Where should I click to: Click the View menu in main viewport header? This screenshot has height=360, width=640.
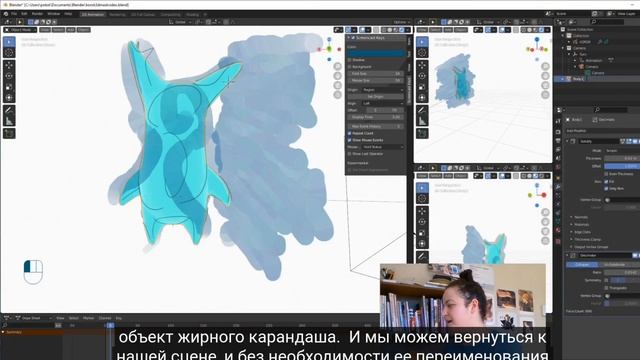coord(45,30)
